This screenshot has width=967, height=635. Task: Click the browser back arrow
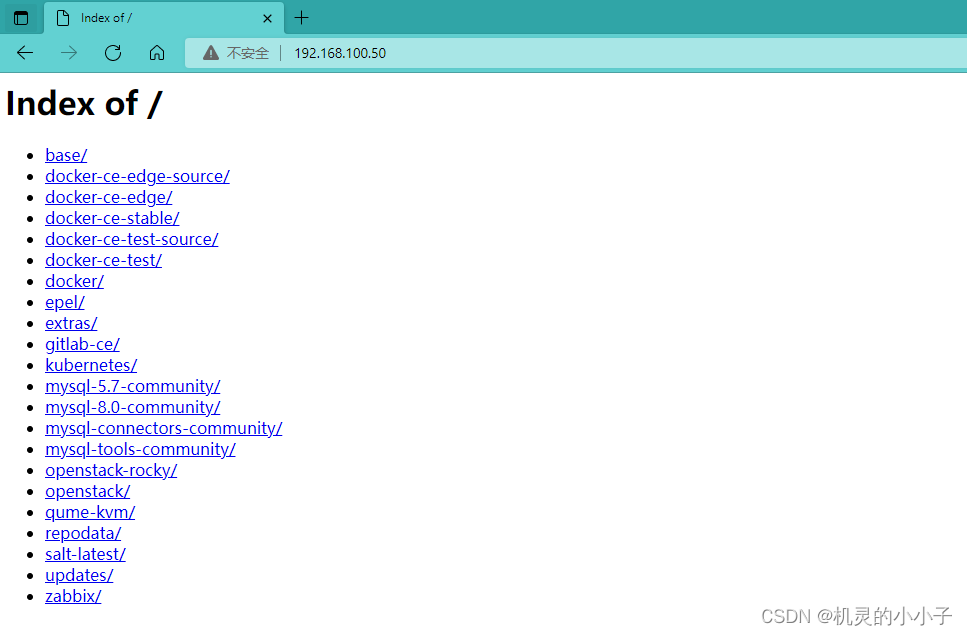pyautogui.click(x=25, y=53)
